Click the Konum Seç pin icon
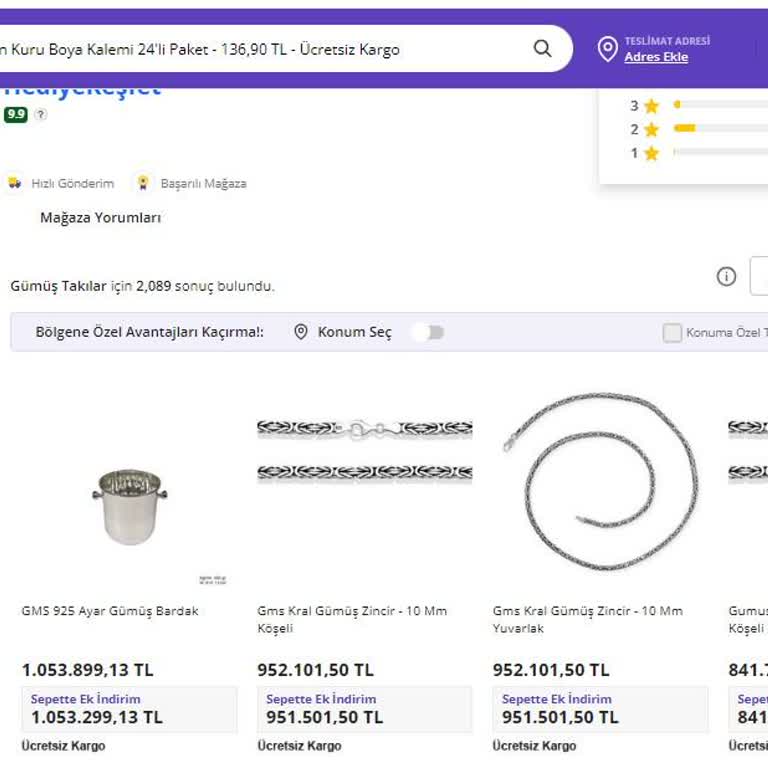The width and height of the screenshot is (768, 768). (x=301, y=332)
